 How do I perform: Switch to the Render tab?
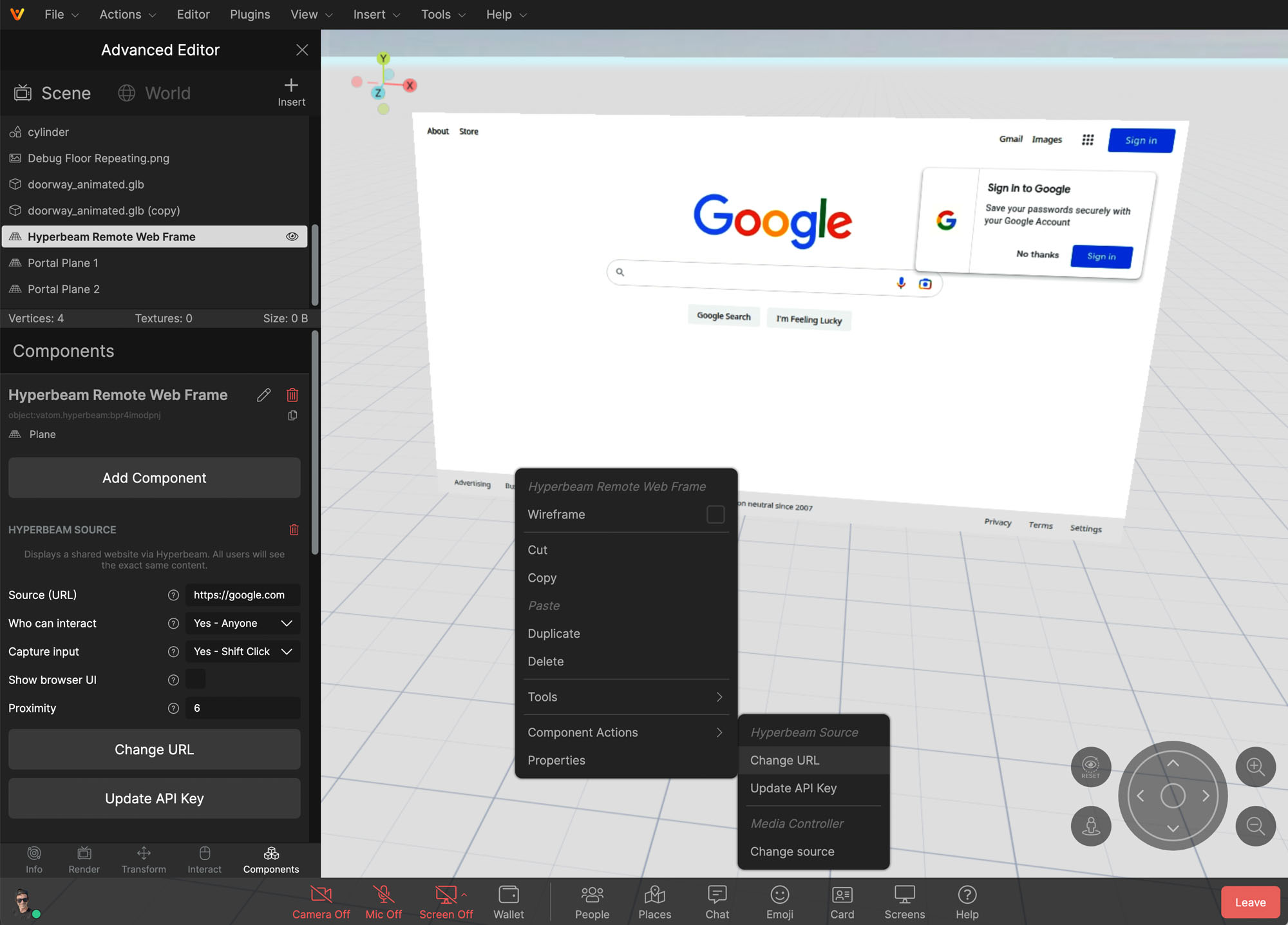[84, 860]
